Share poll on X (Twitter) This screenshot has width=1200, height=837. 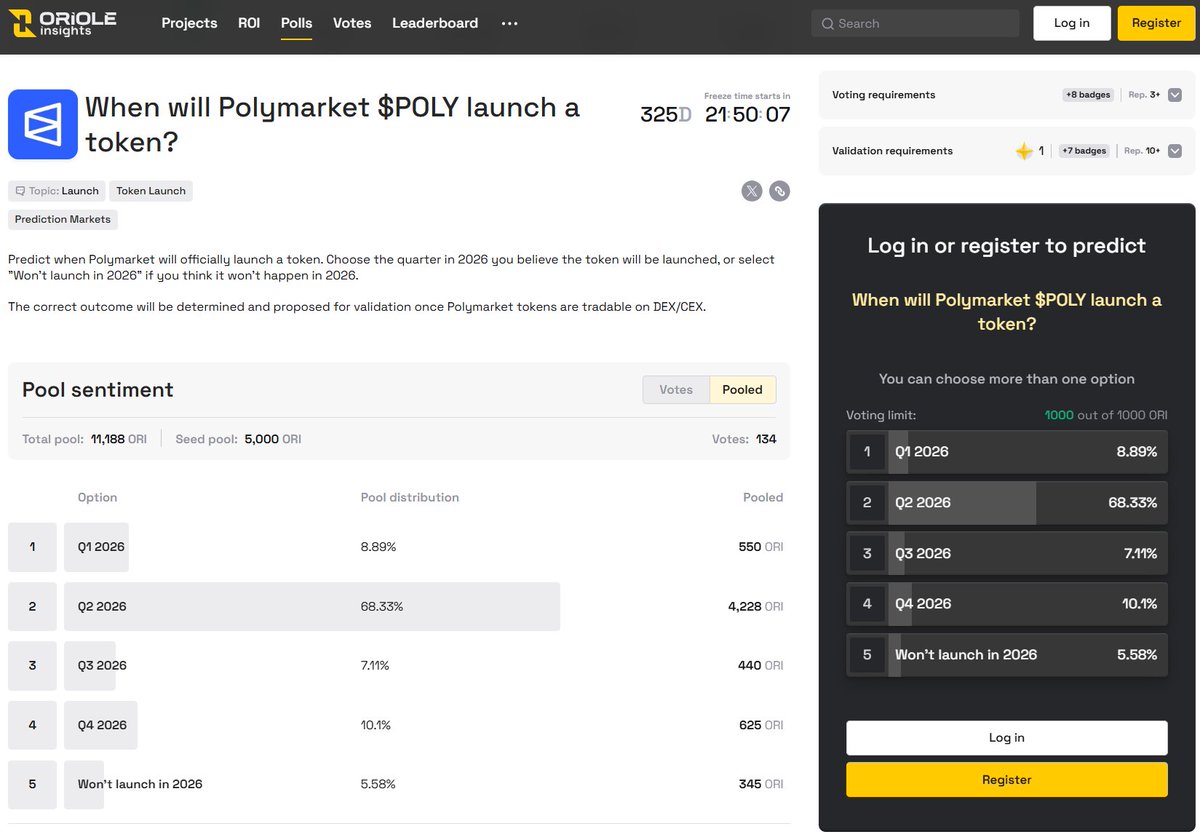(x=752, y=191)
